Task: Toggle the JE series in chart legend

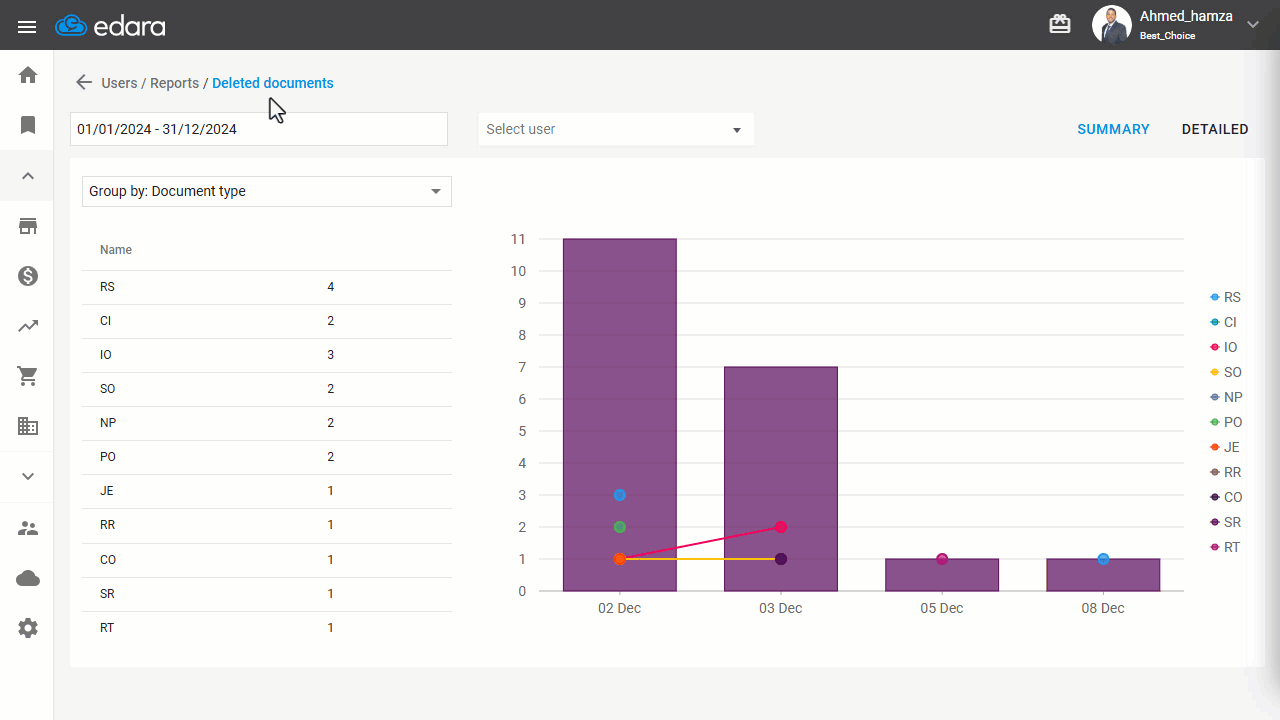Action: pyautogui.click(x=1225, y=447)
